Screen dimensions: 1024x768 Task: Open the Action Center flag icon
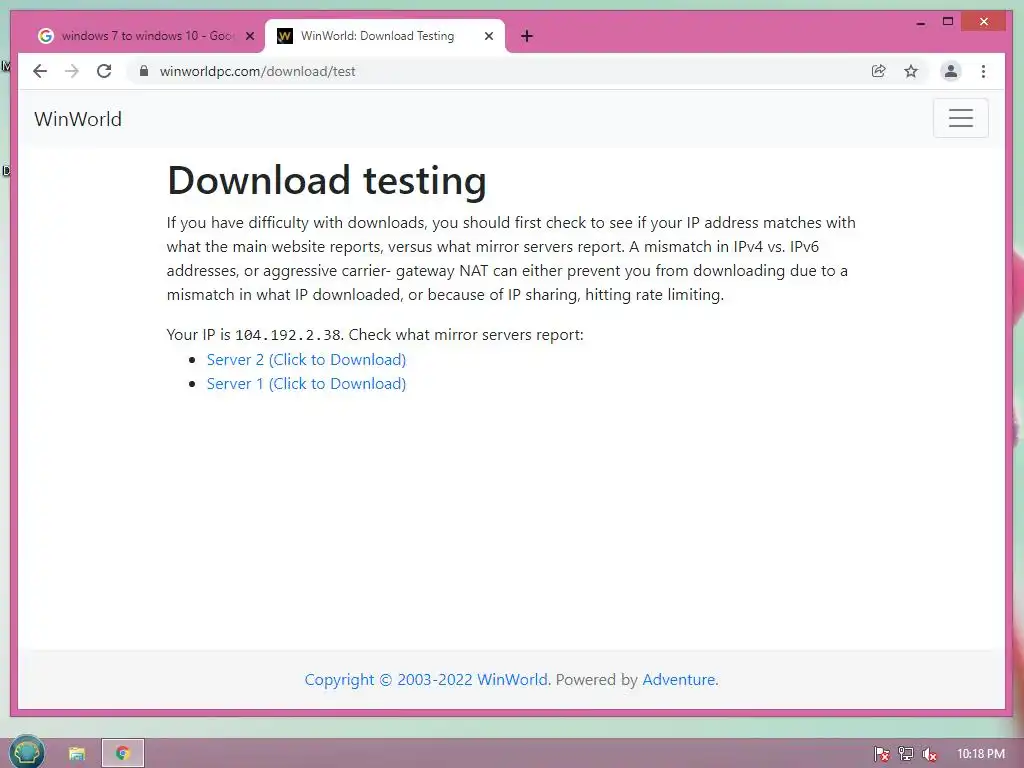(882, 754)
